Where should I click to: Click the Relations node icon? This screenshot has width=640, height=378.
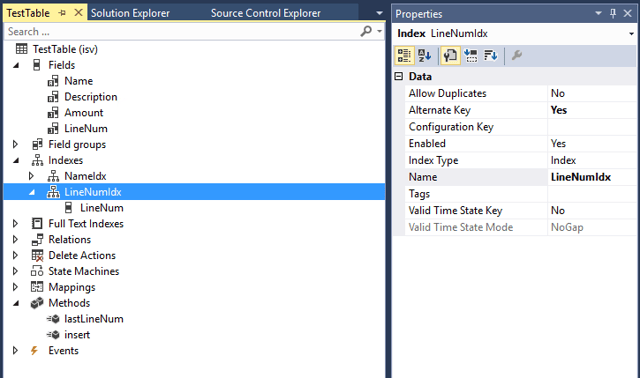pyautogui.click(x=37, y=239)
